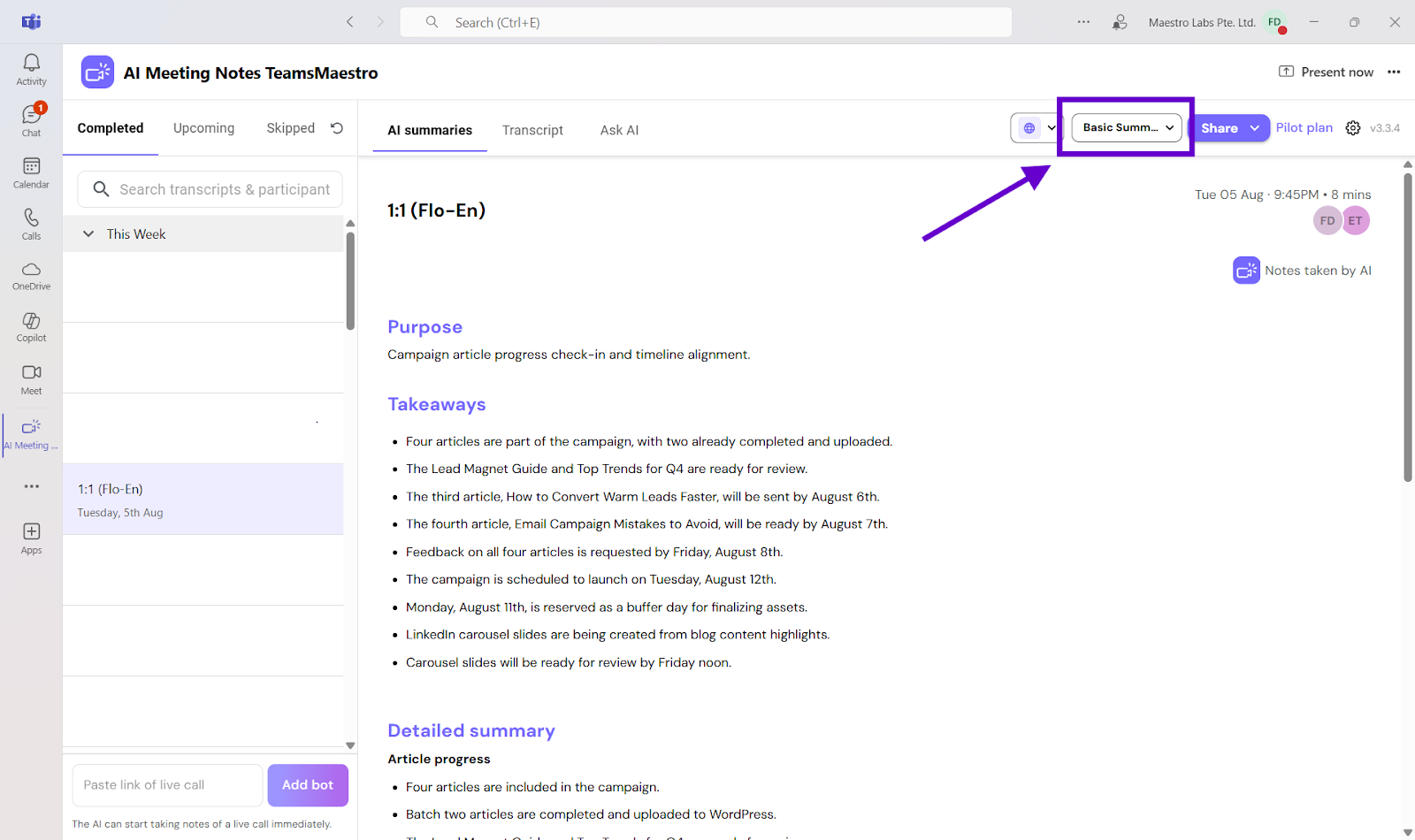Select the AI Meeting app in the sidebar
This screenshot has width=1415, height=840.
coord(31,433)
